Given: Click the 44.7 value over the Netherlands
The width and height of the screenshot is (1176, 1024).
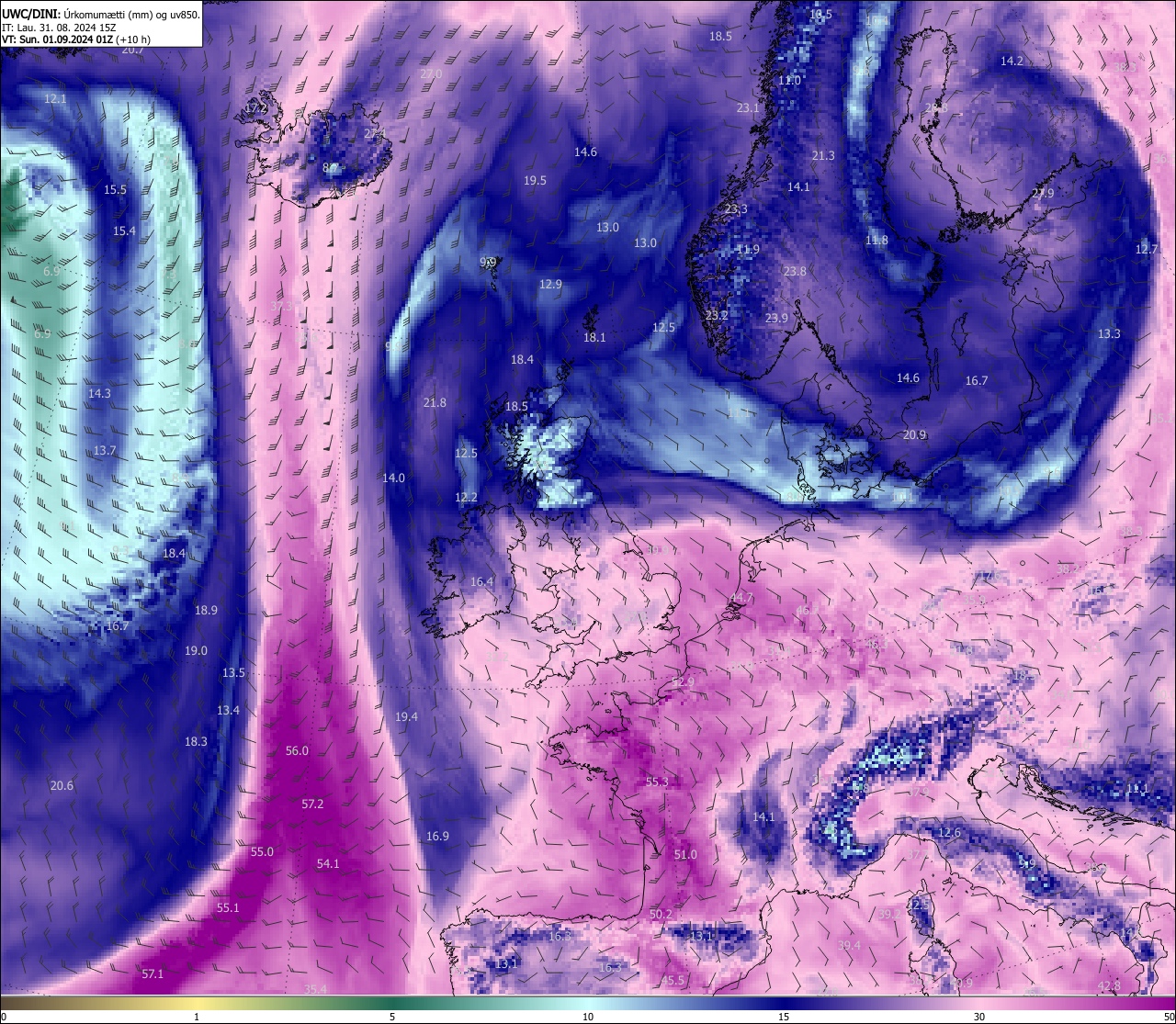Looking at the screenshot, I should (x=741, y=597).
